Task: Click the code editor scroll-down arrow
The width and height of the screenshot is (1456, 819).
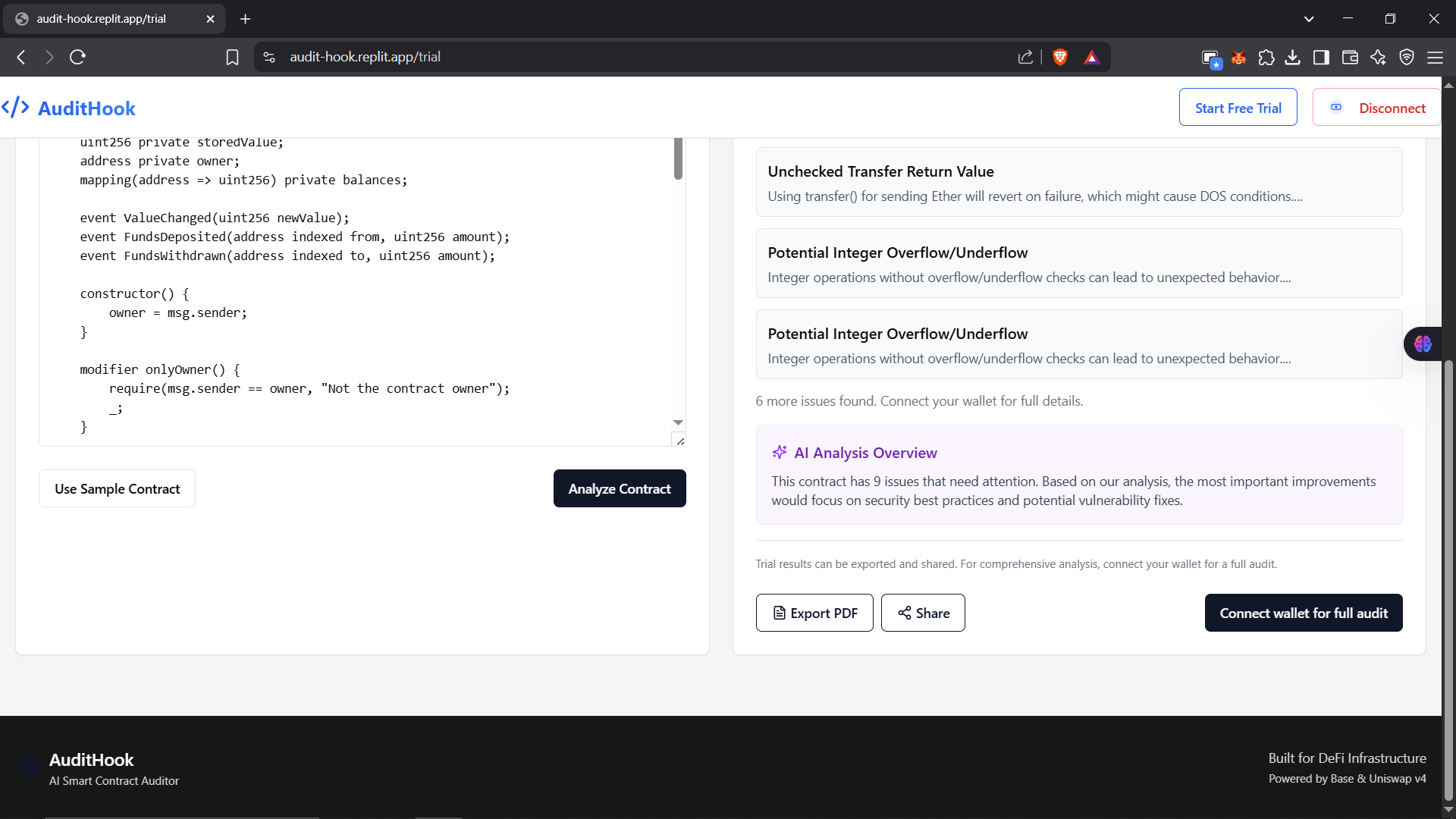Action: (x=678, y=422)
